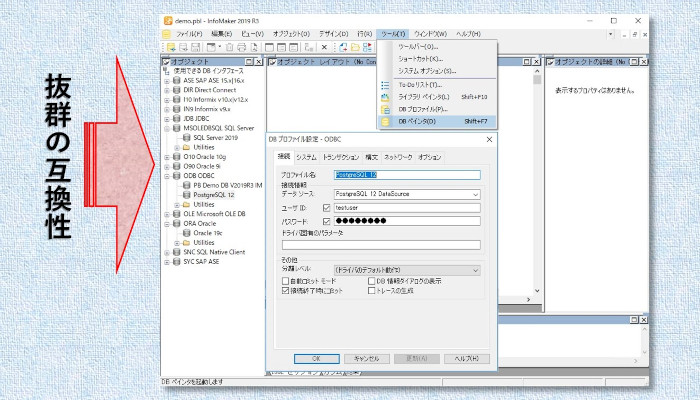Click the Oracle 19c profile icon
The width and height of the screenshot is (700, 400).
click(186, 232)
